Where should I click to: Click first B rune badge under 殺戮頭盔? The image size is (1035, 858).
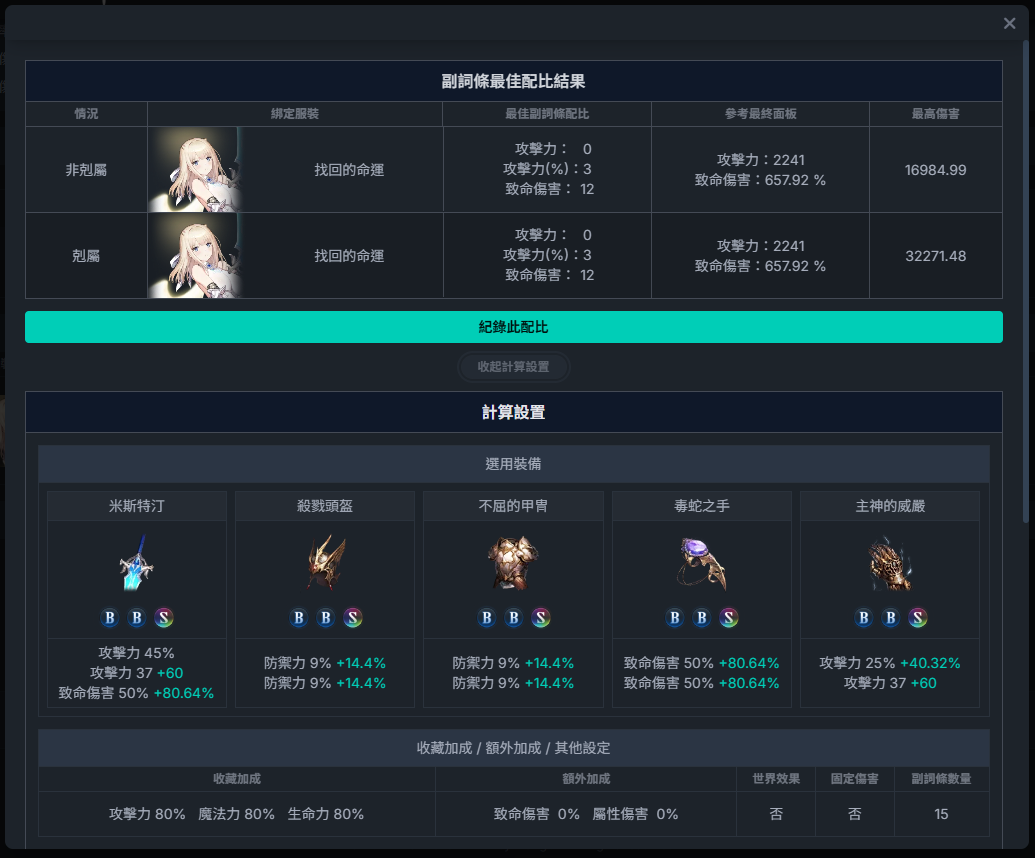pyautogui.click(x=298, y=618)
